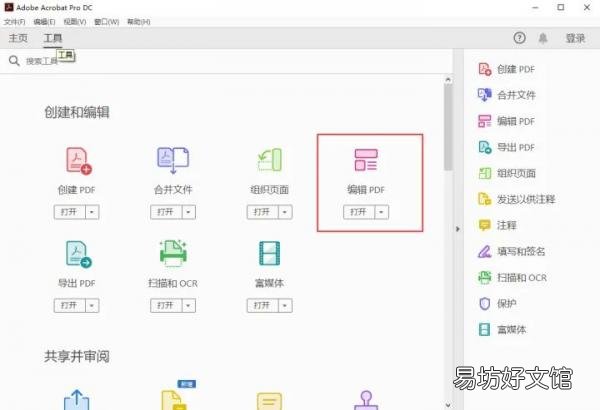
Task: Click the 注释 label in sidebar
Action: pyautogui.click(x=506, y=225)
